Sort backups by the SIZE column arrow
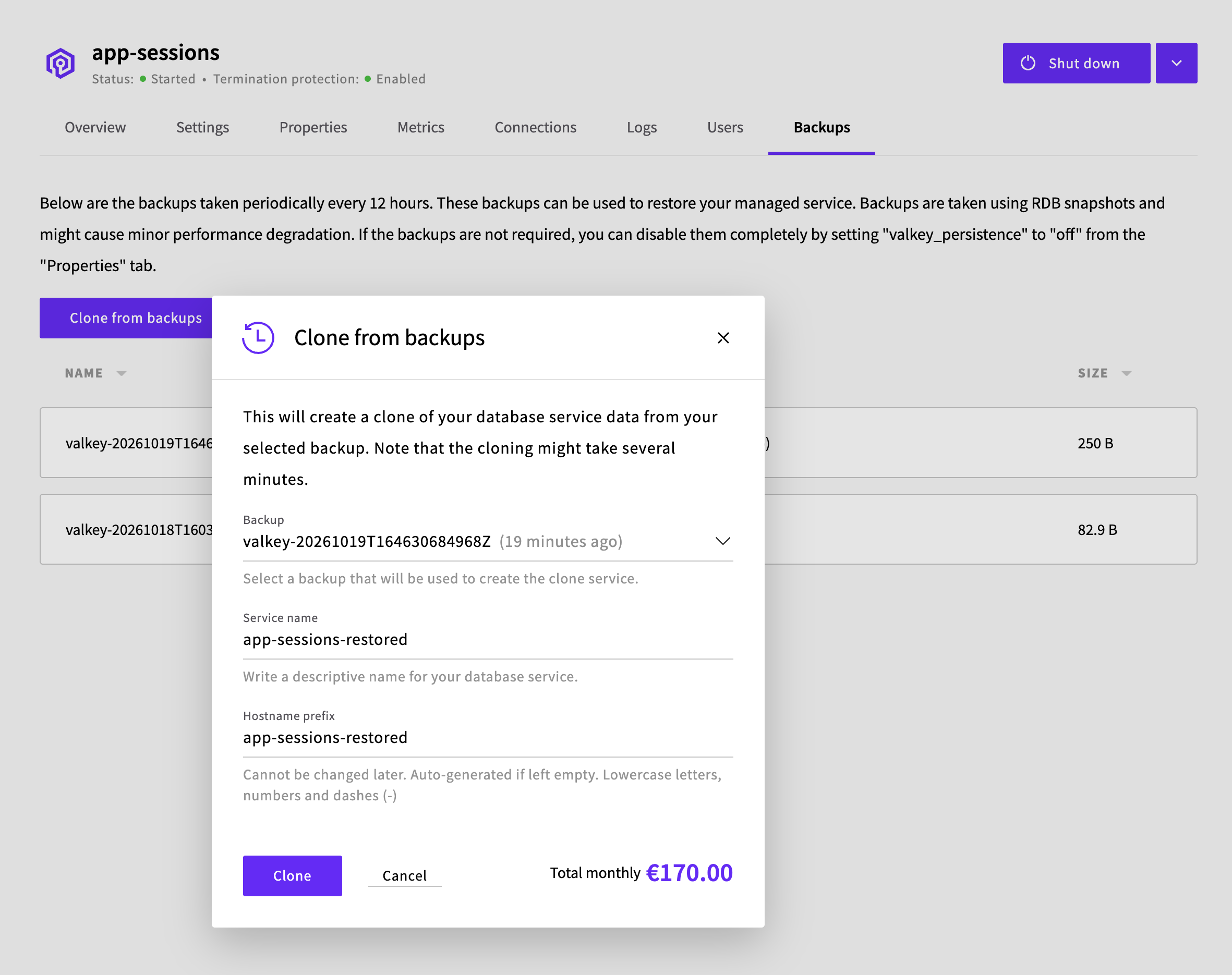Viewport: 1232px width, 975px height. (x=1126, y=373)
